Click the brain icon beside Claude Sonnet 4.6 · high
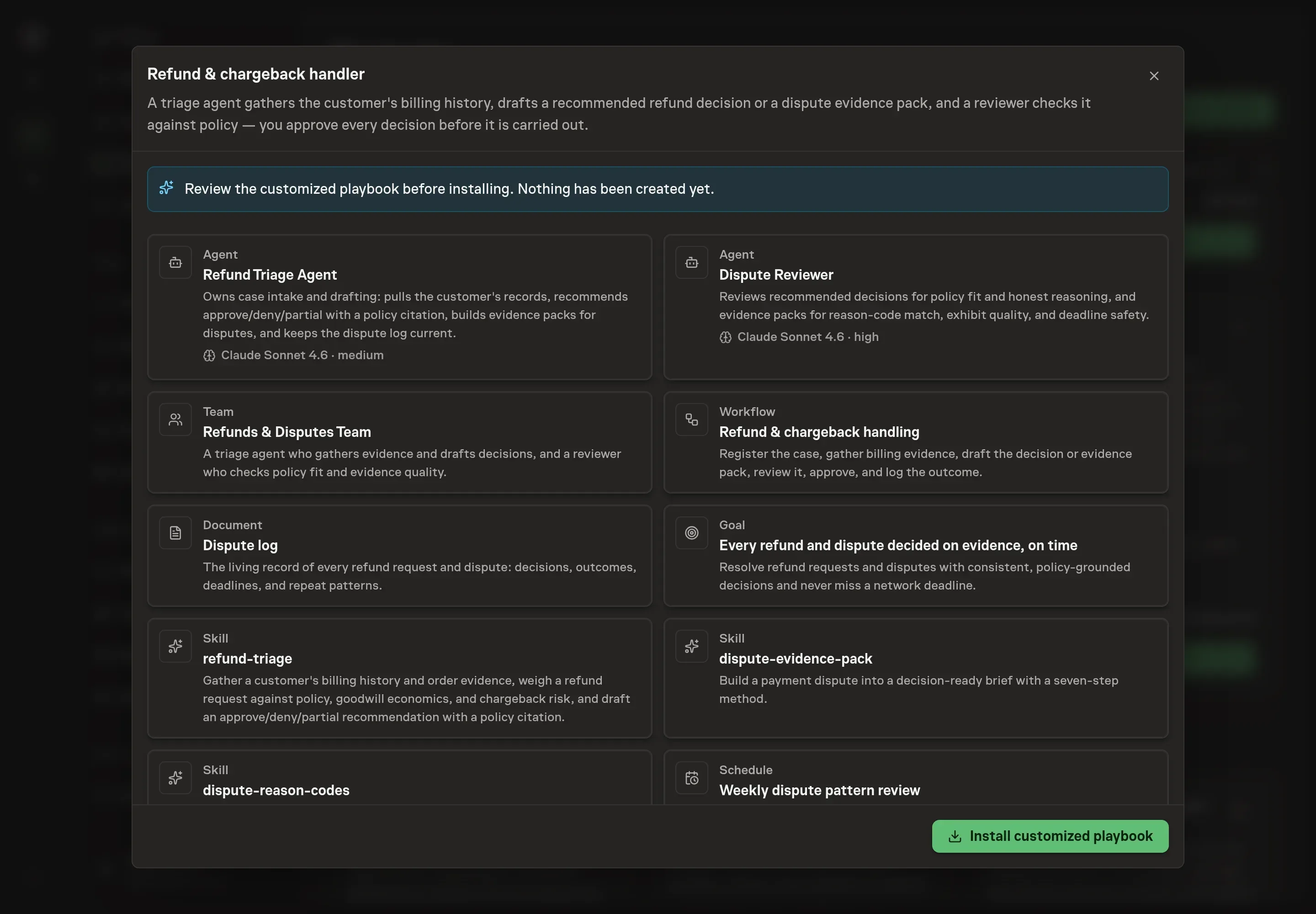This screenshot has width=1316, height=914. [x=726, y=337]
